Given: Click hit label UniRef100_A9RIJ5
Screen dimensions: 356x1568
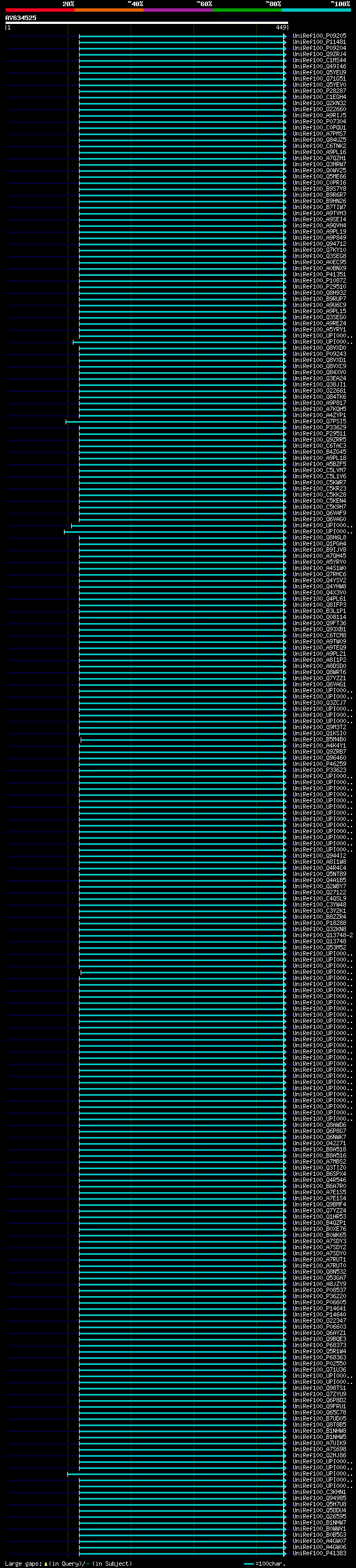Looking at the screenshot, I should [x=319, y=115].
